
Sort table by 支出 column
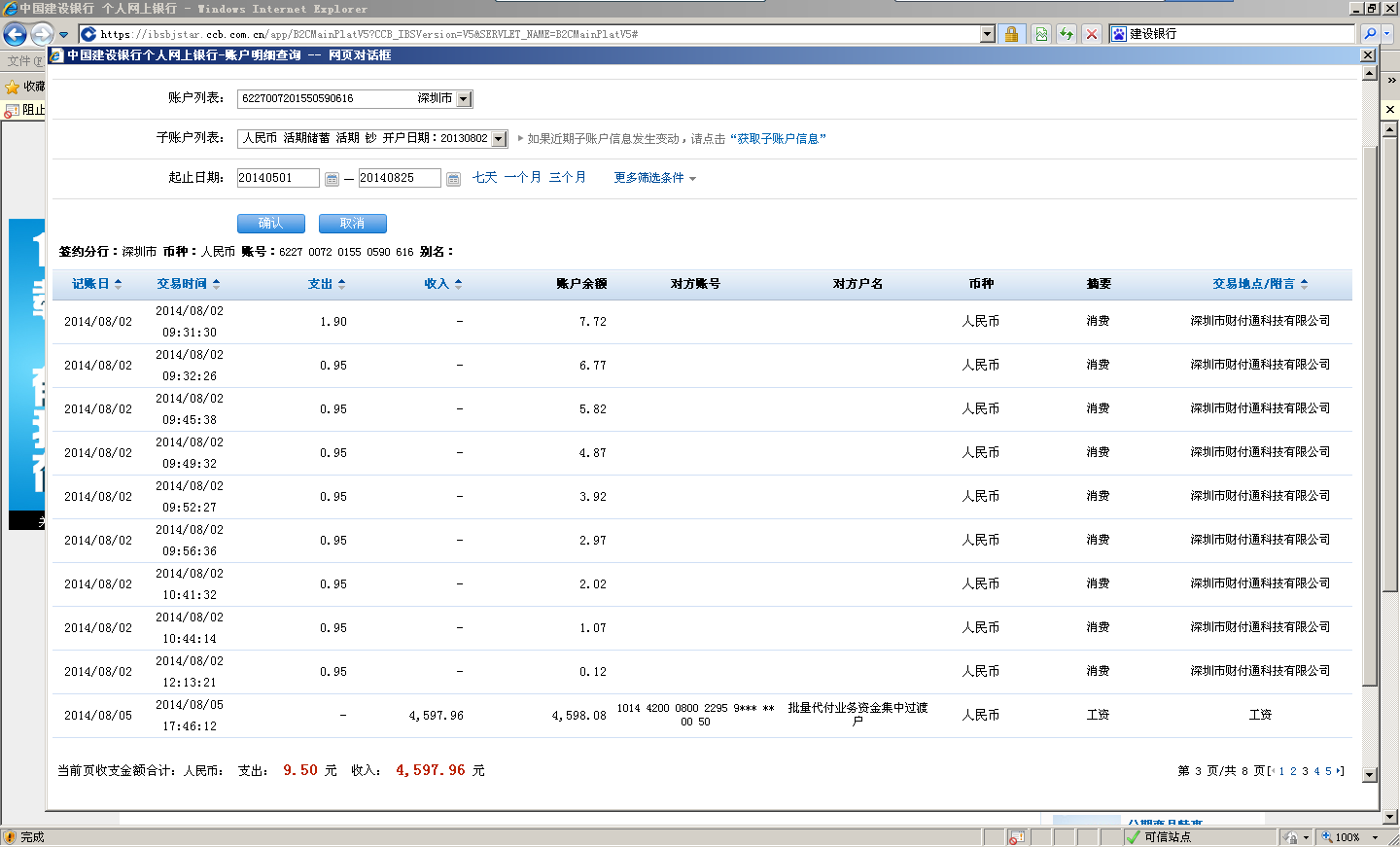coord(326,284)
